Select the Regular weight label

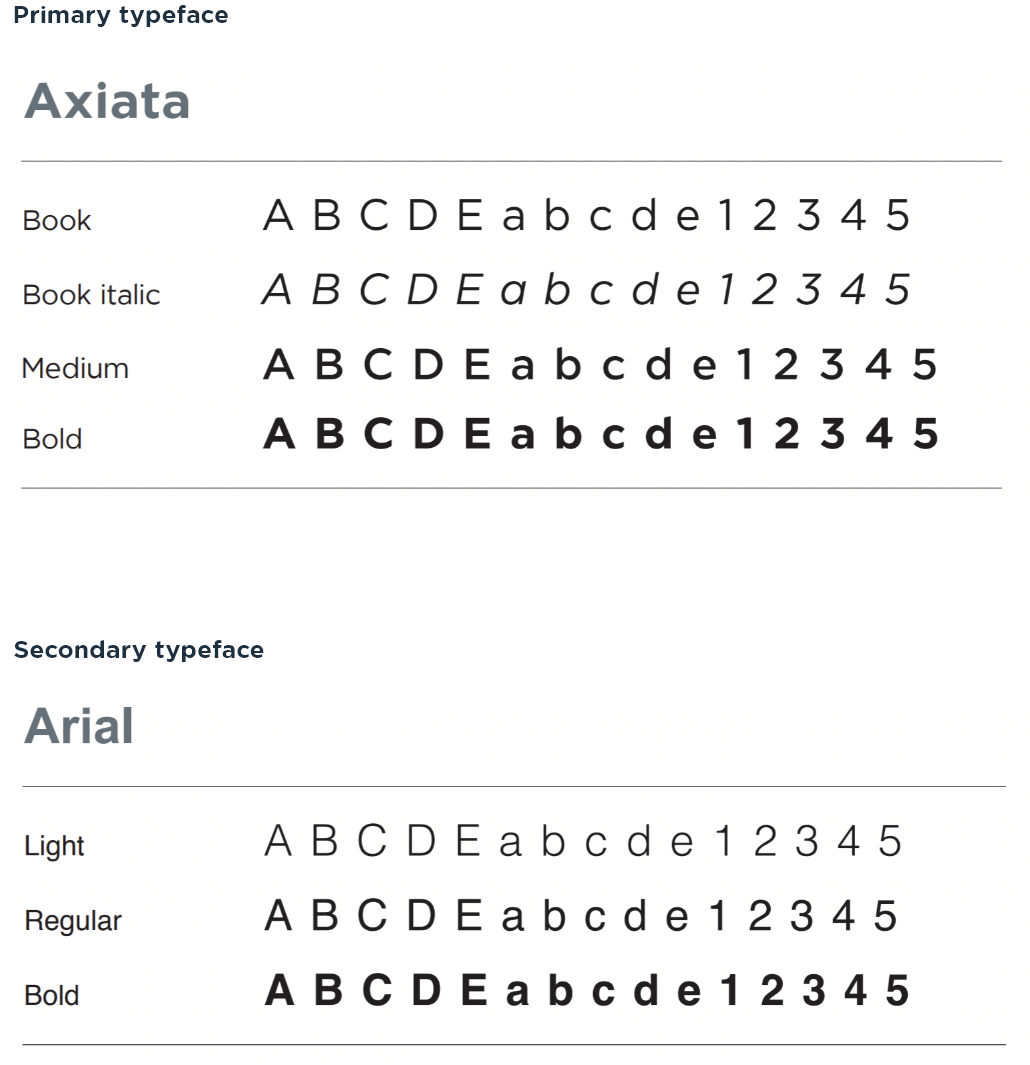(x=73, y=921)
